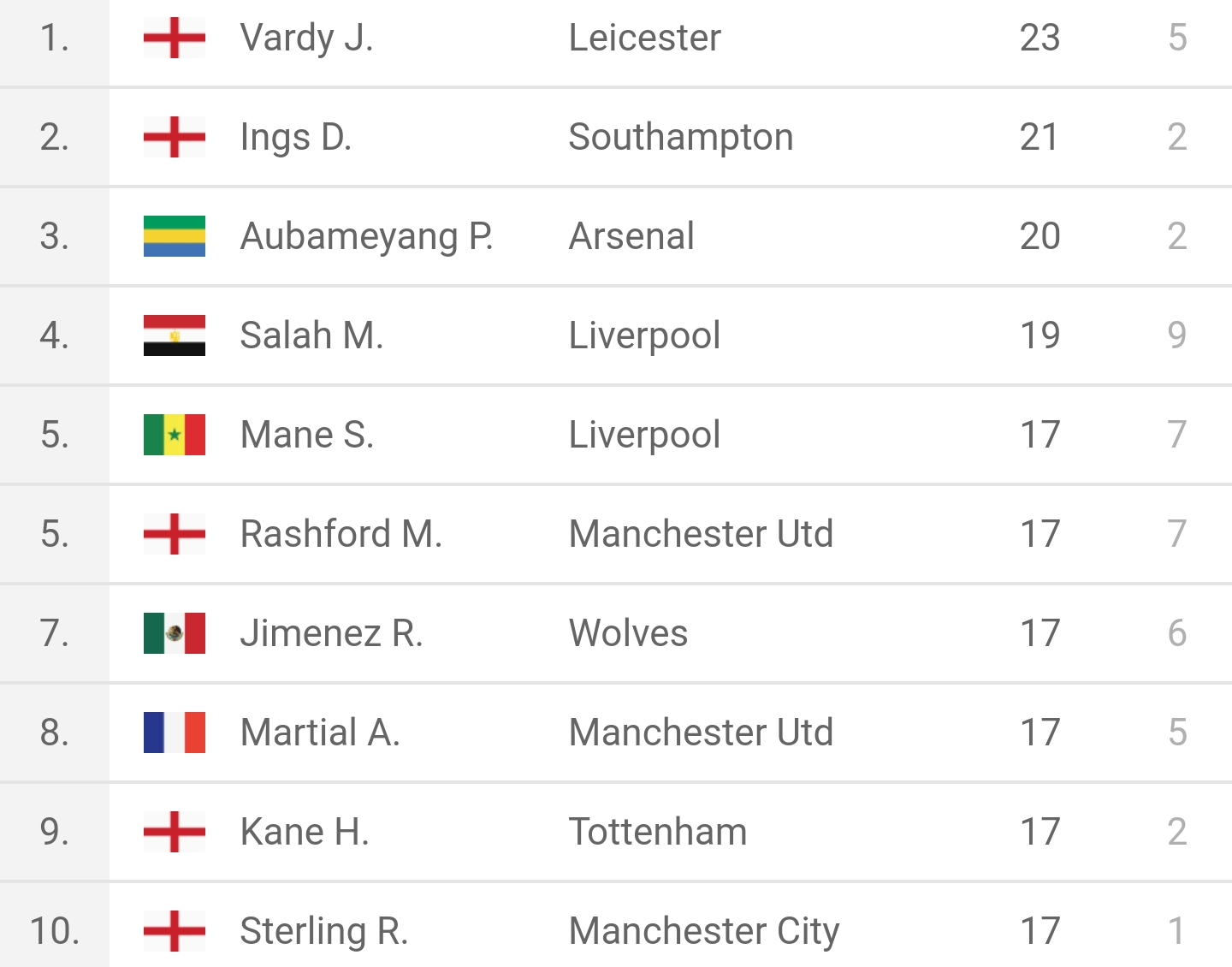The image size is (1232, 967).
Task: Click the England flag next to Kane H.
Action: 175,832
